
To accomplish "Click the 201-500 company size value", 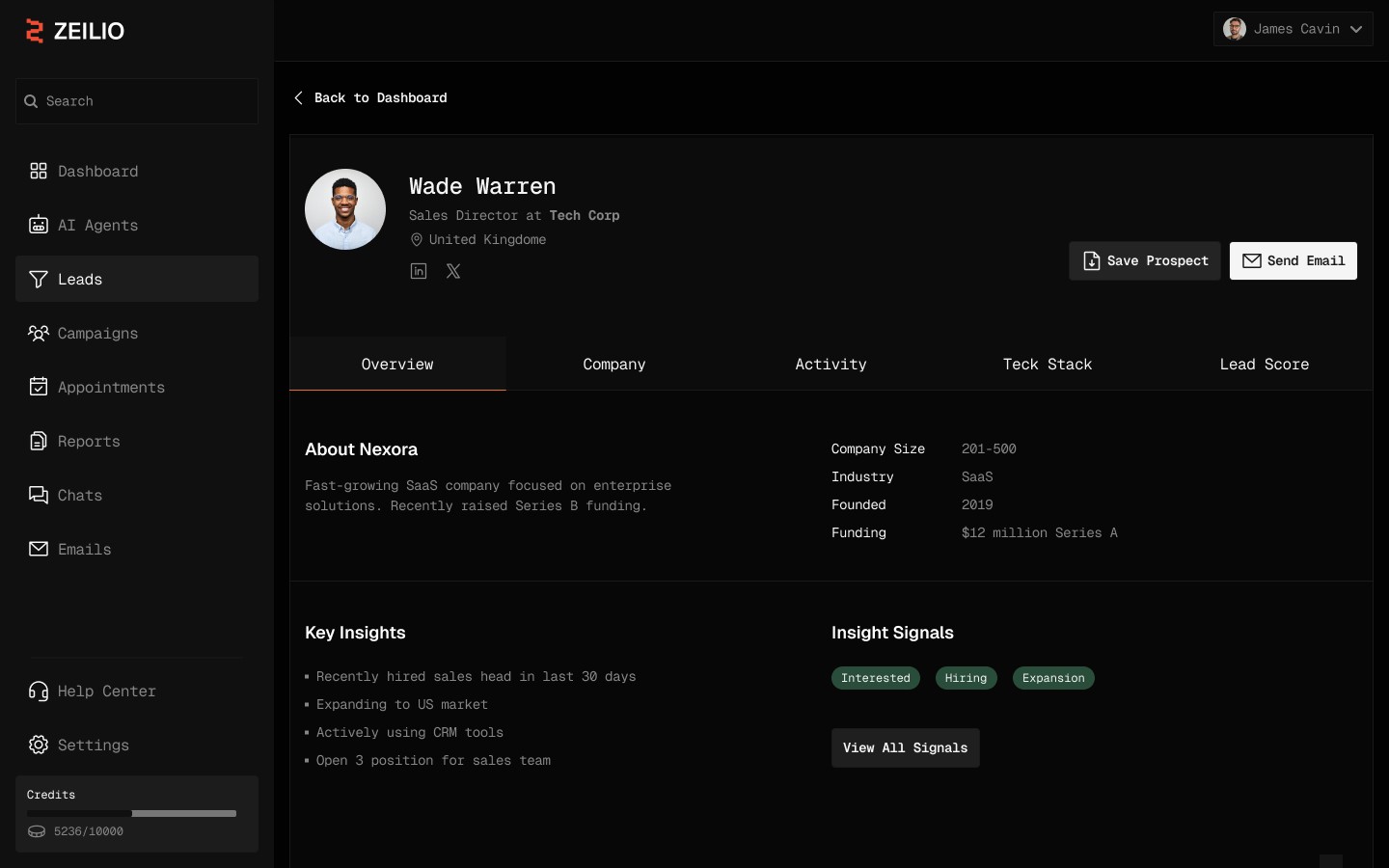I will 989,448.
